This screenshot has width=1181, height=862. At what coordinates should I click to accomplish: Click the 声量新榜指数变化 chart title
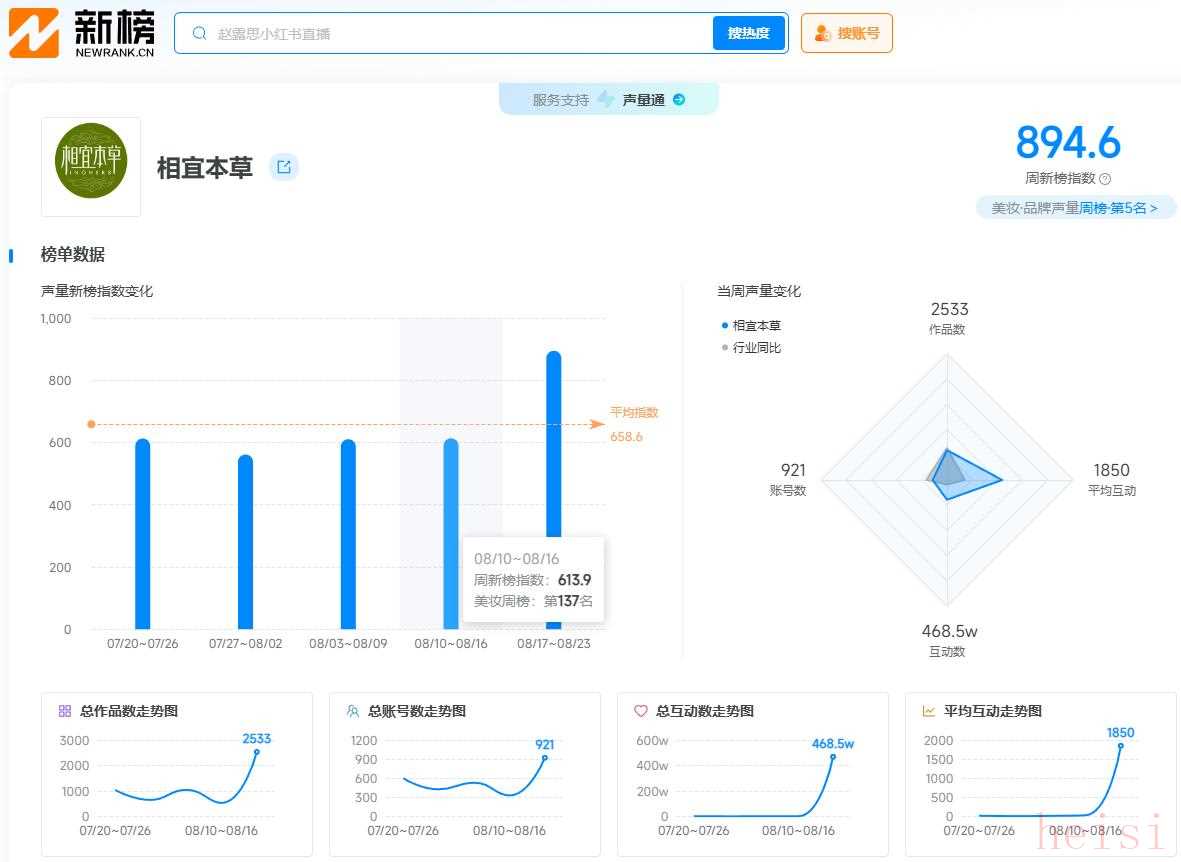pyautogui.click(x=96, y=291)
